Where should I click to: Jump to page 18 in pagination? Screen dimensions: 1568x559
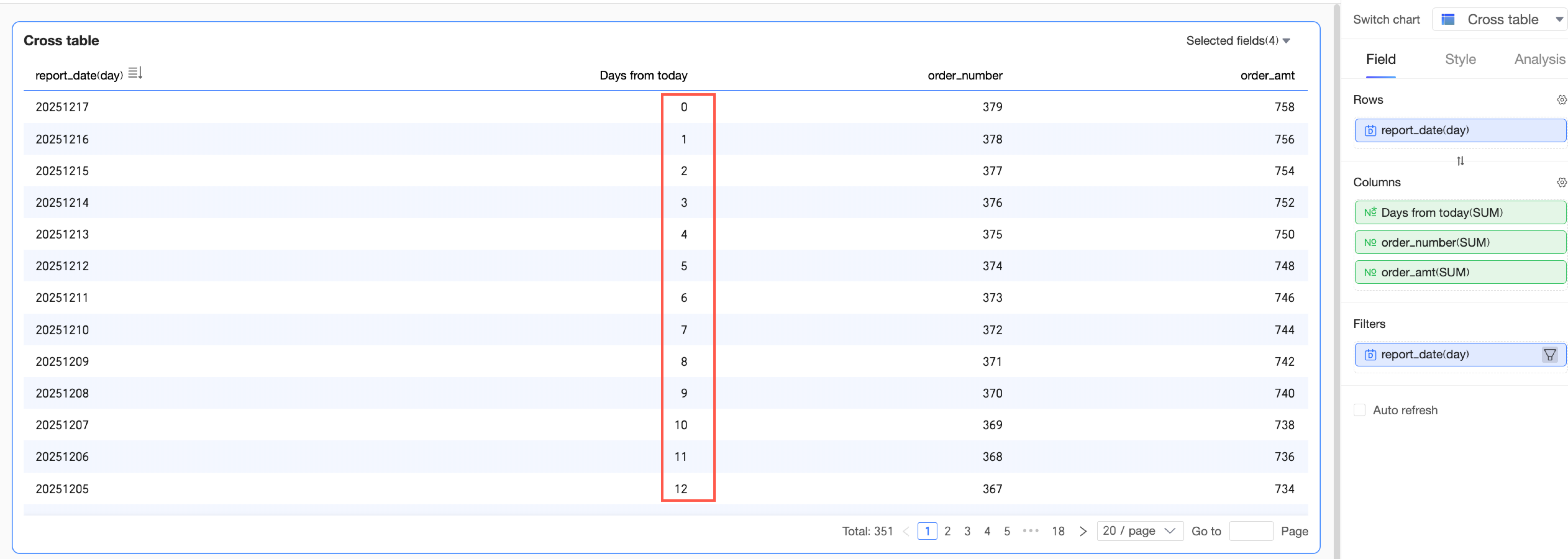[1058, 532]
